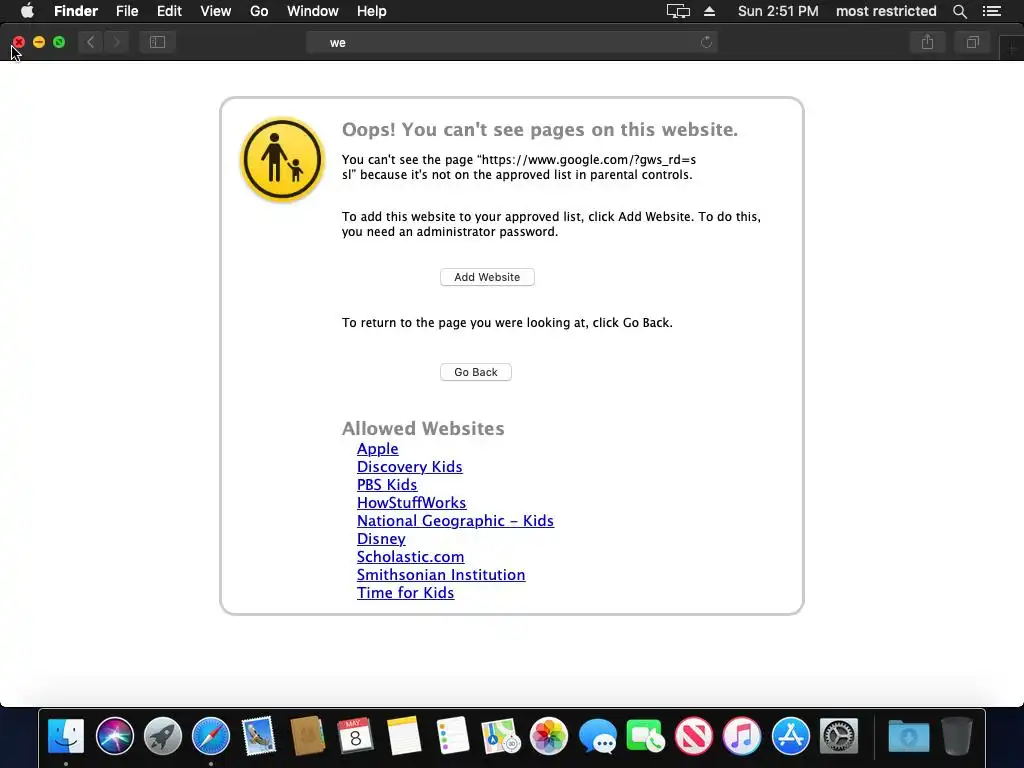This screenshot has height=768, width=1024.
Task: Open the Mail app in the Dock
Action: point(259,736)
